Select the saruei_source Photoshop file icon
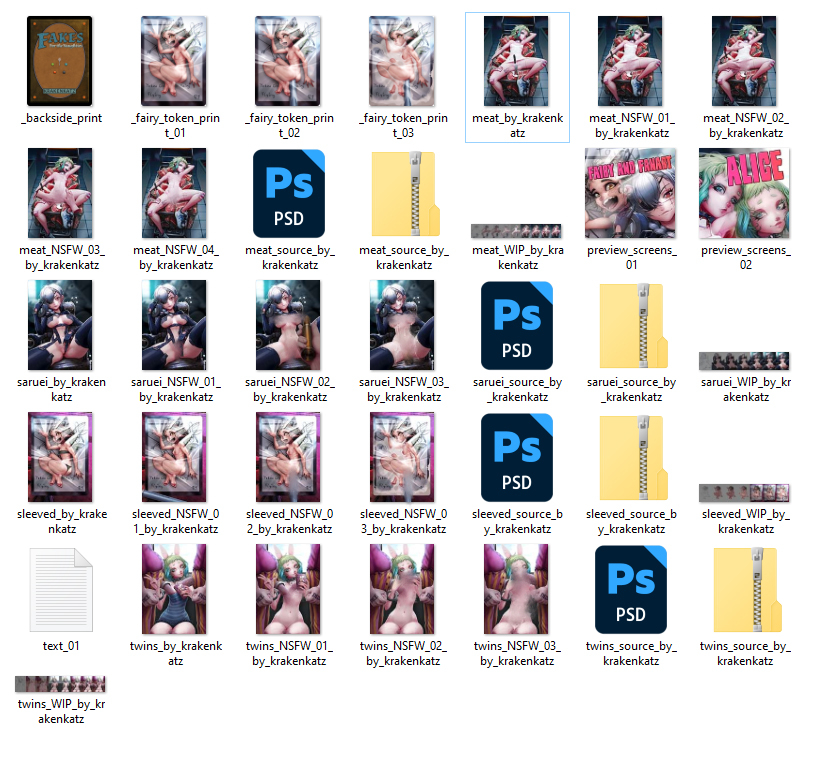This screenshot has height=775, width=834. click(x=517, y=323)
